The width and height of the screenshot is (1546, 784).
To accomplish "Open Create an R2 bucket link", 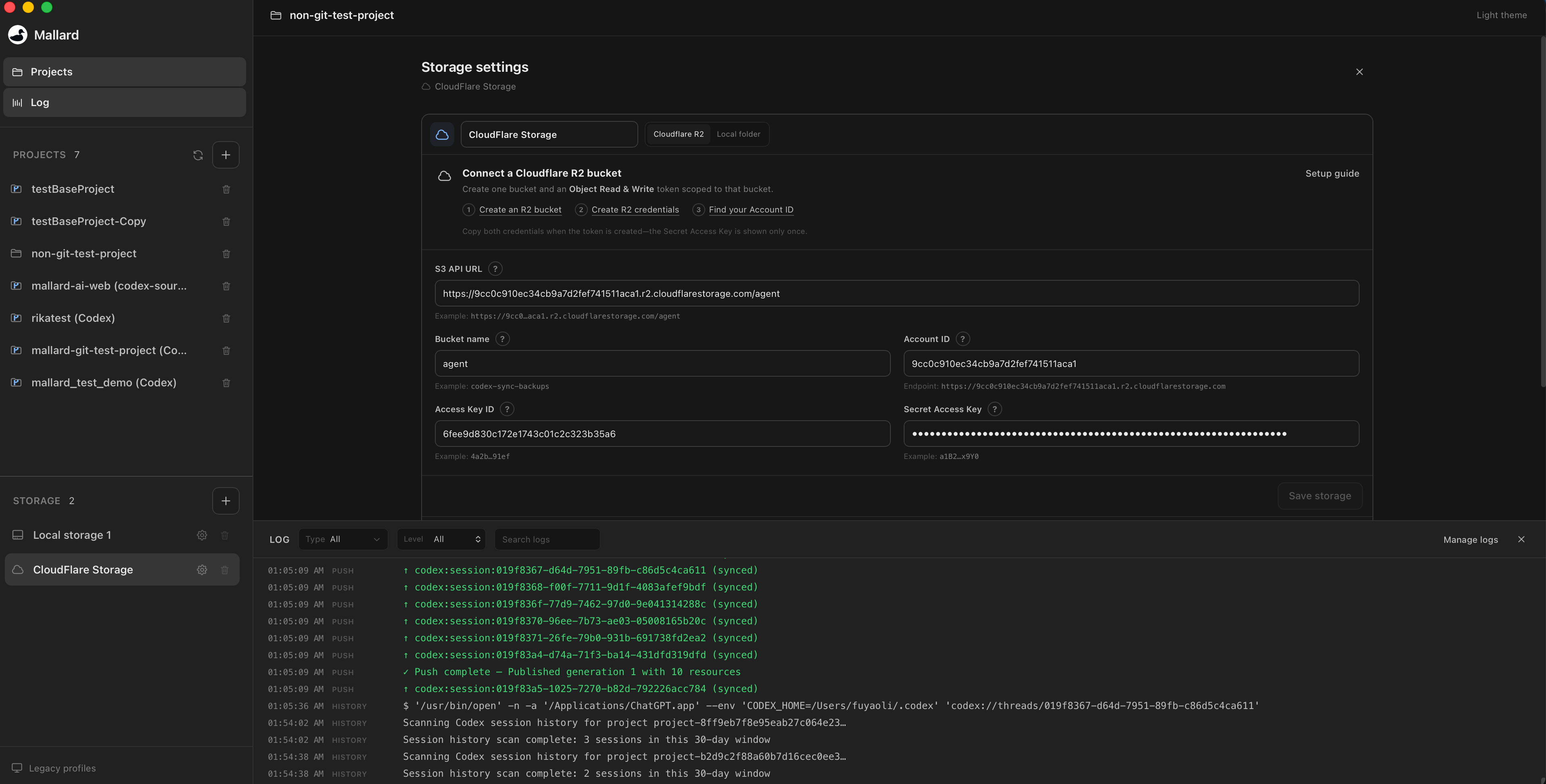I will (x=520, y=210).
